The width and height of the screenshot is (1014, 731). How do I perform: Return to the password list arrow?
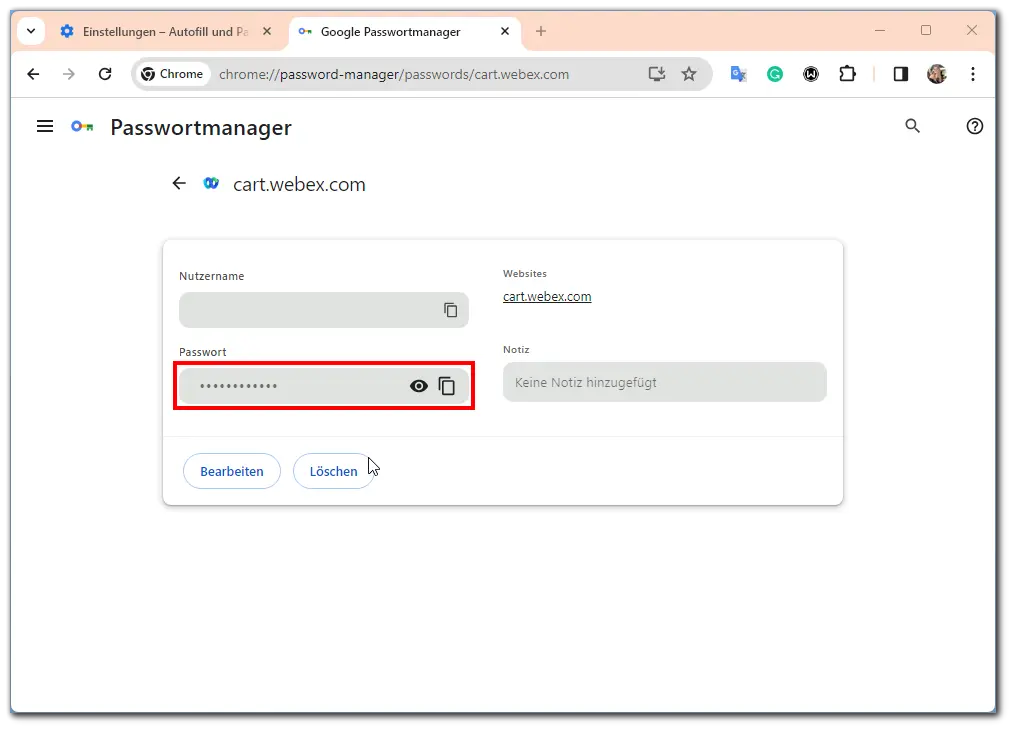pos(179,184)
